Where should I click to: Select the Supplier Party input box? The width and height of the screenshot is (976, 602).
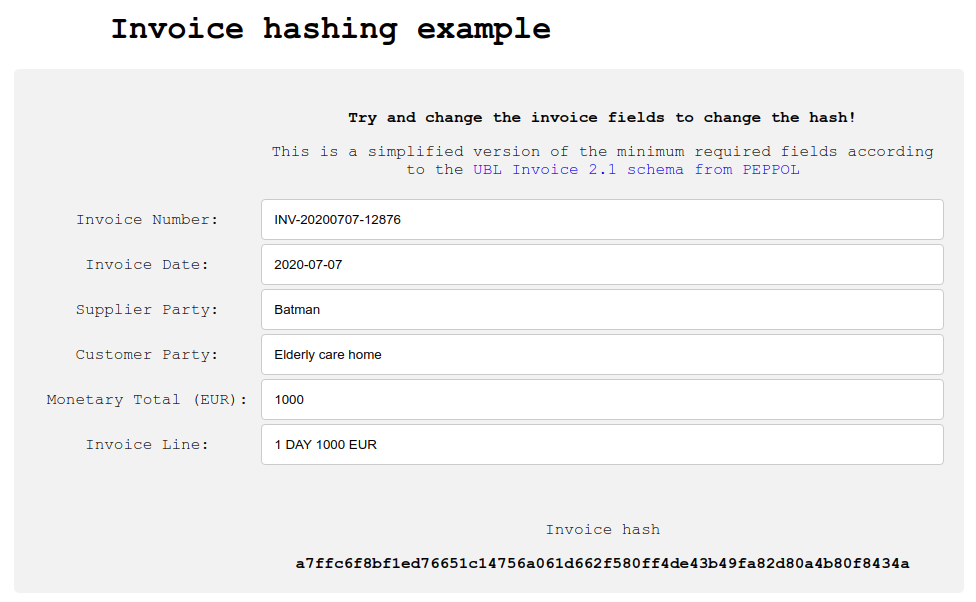(602, 309)
